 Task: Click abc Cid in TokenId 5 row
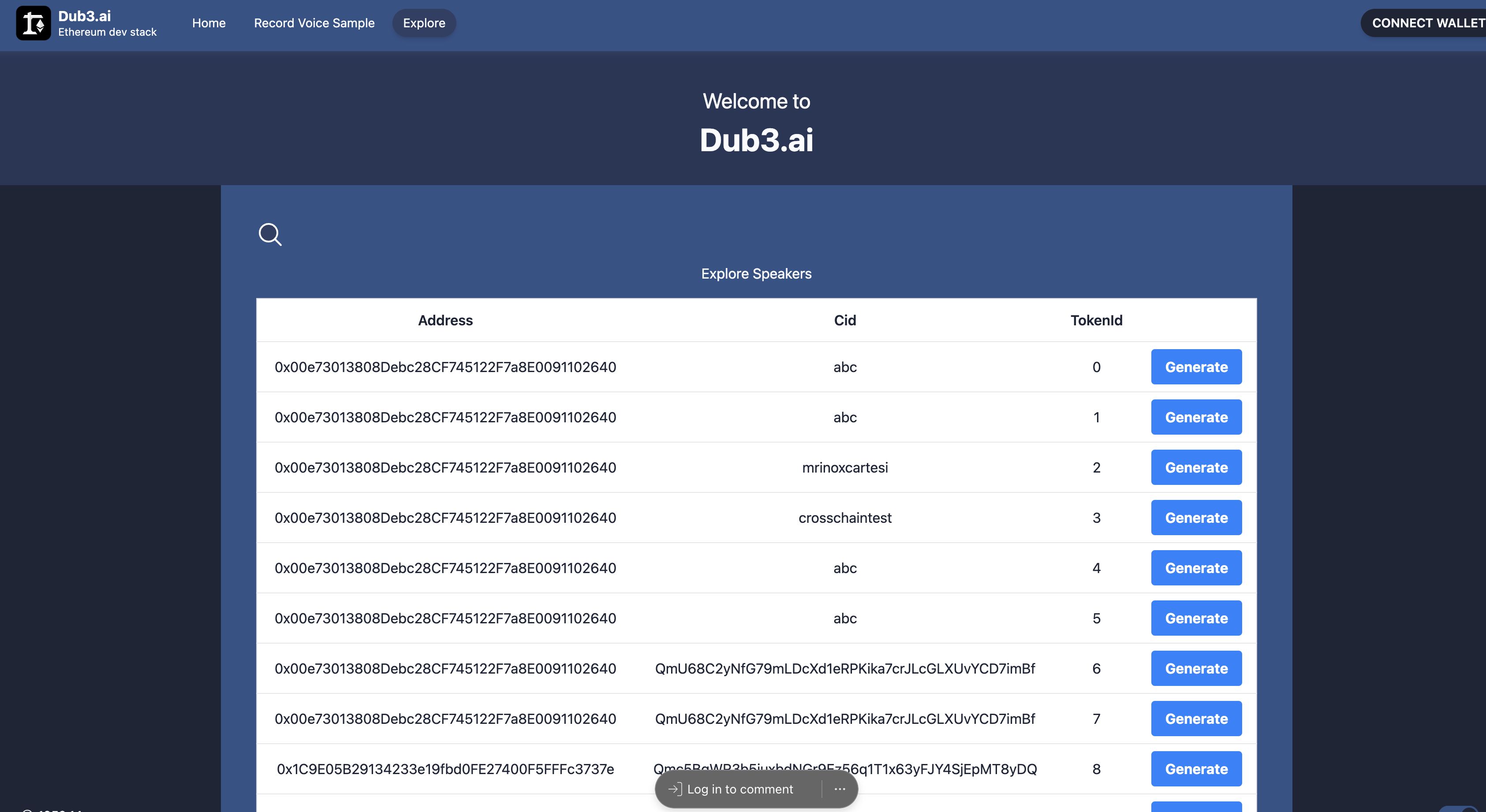(844, 618)
